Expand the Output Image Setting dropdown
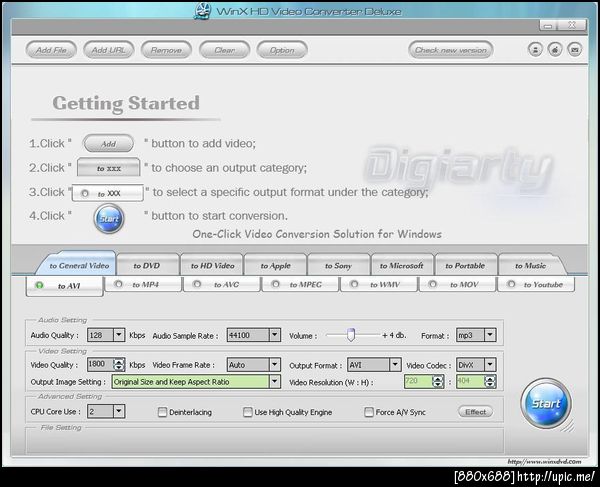This screenshot has height=487, width=600. click(274, 381)
